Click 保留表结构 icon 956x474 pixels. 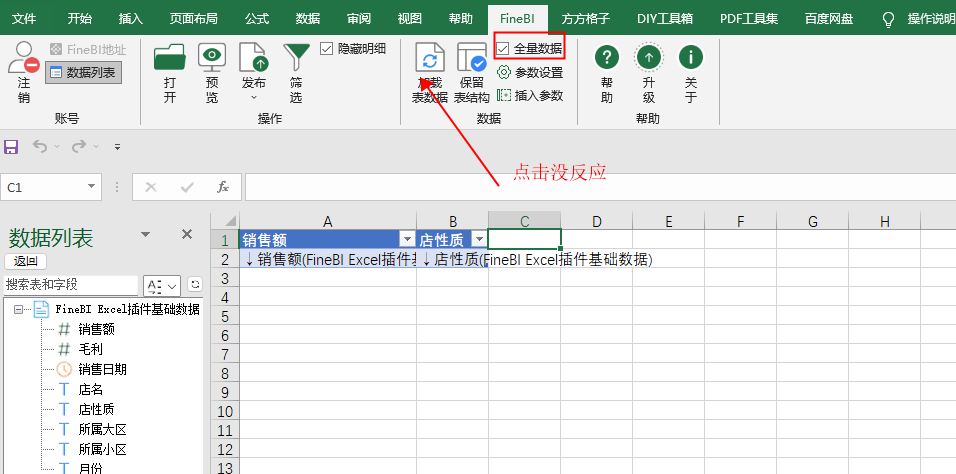[x=471, y=59]
